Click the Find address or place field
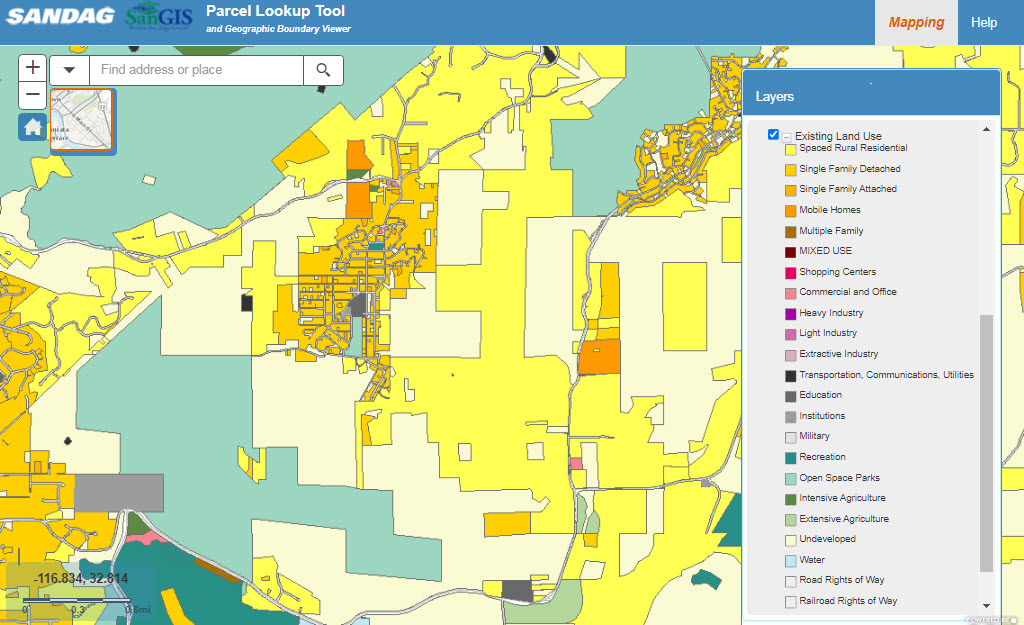The height and width of the screenshot is (625, 1024). 196,70
